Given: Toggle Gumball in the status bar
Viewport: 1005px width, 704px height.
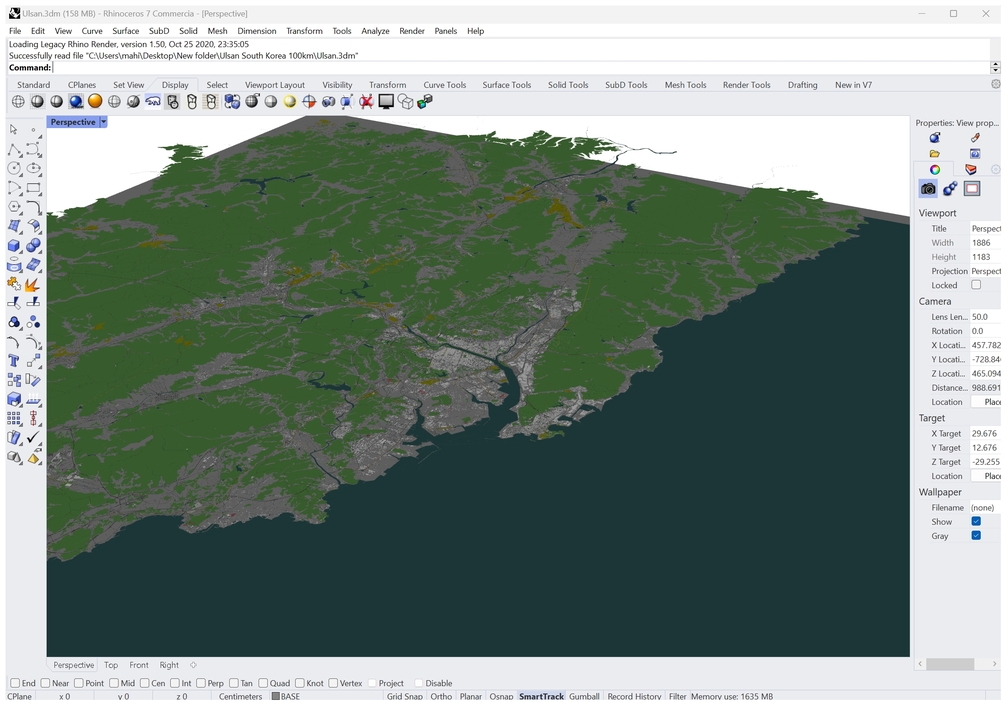Looking at the screenshot, I should 584,696.
